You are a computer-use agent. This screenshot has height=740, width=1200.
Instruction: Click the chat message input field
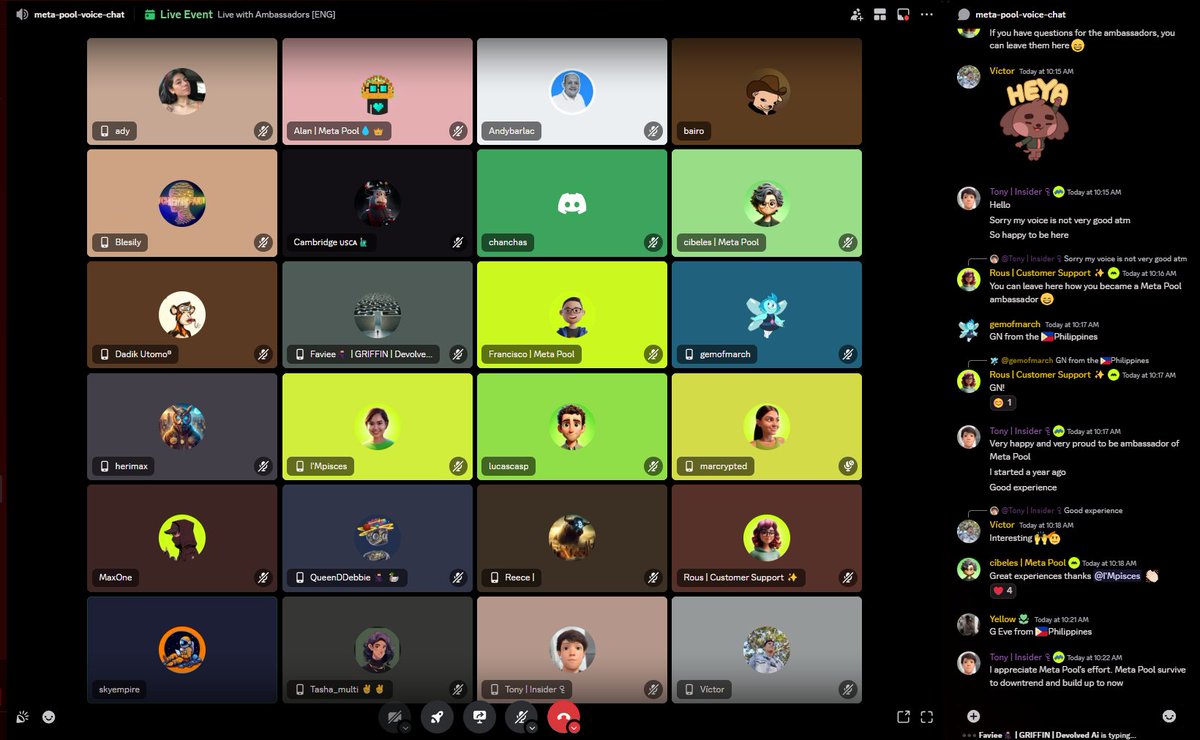[1070, 716]
